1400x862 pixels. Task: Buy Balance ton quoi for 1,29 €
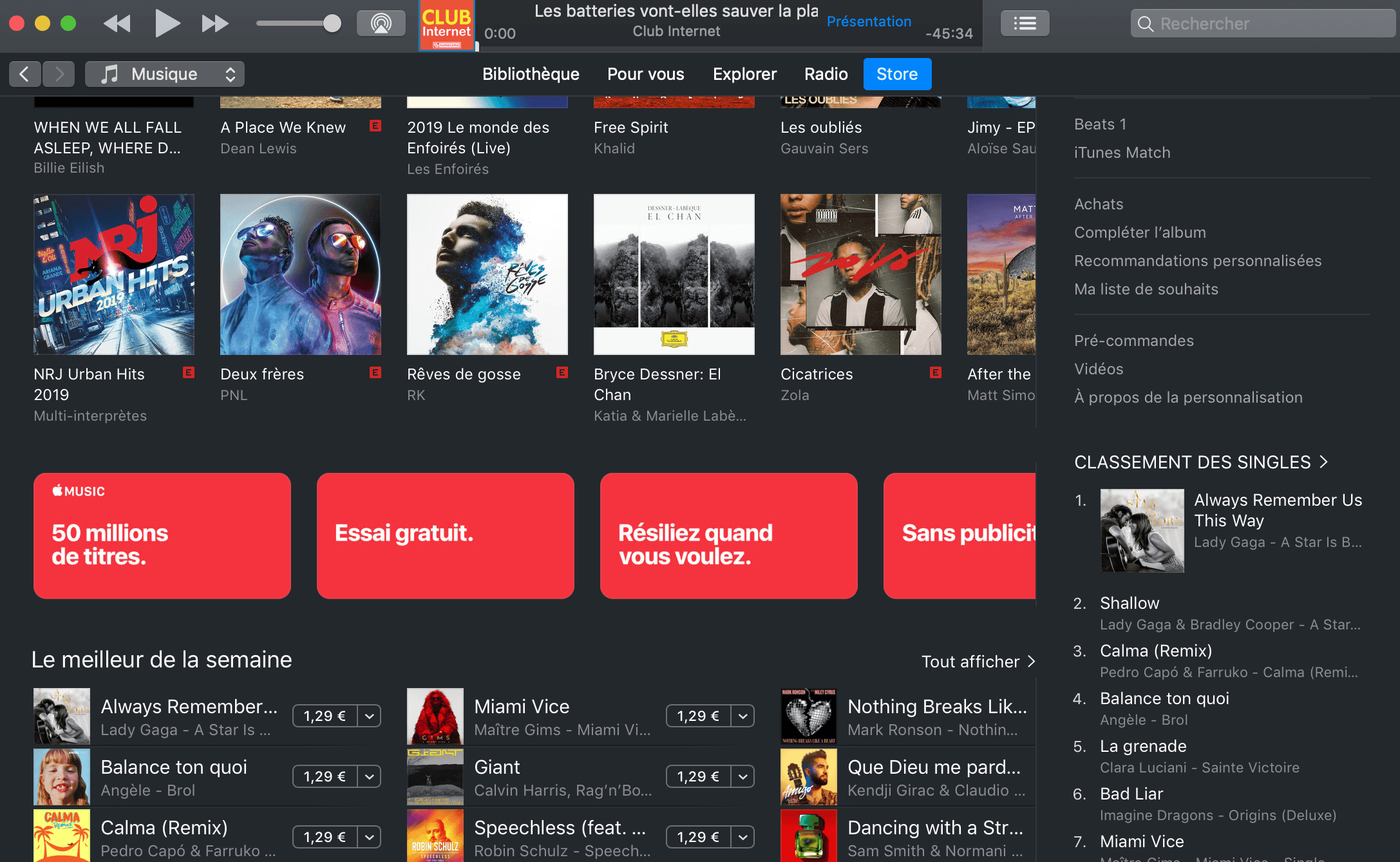pyautogui.click(x=325, y=776)
